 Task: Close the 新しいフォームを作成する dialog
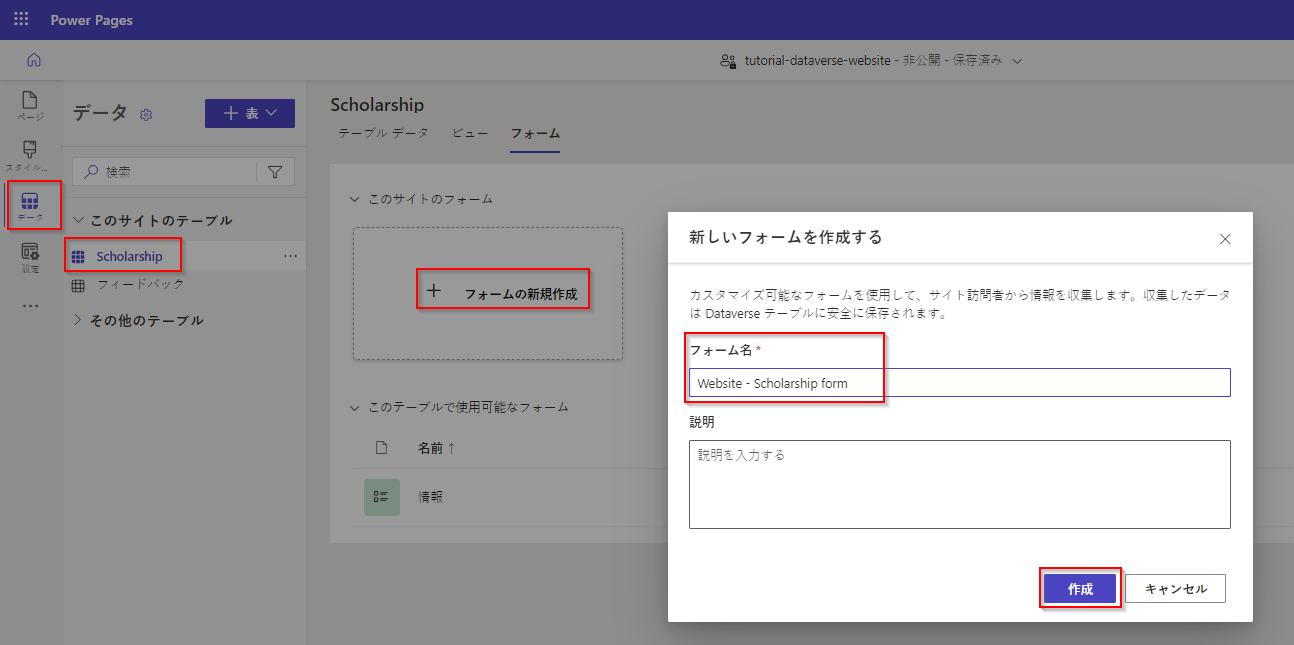pos(1225,239)
